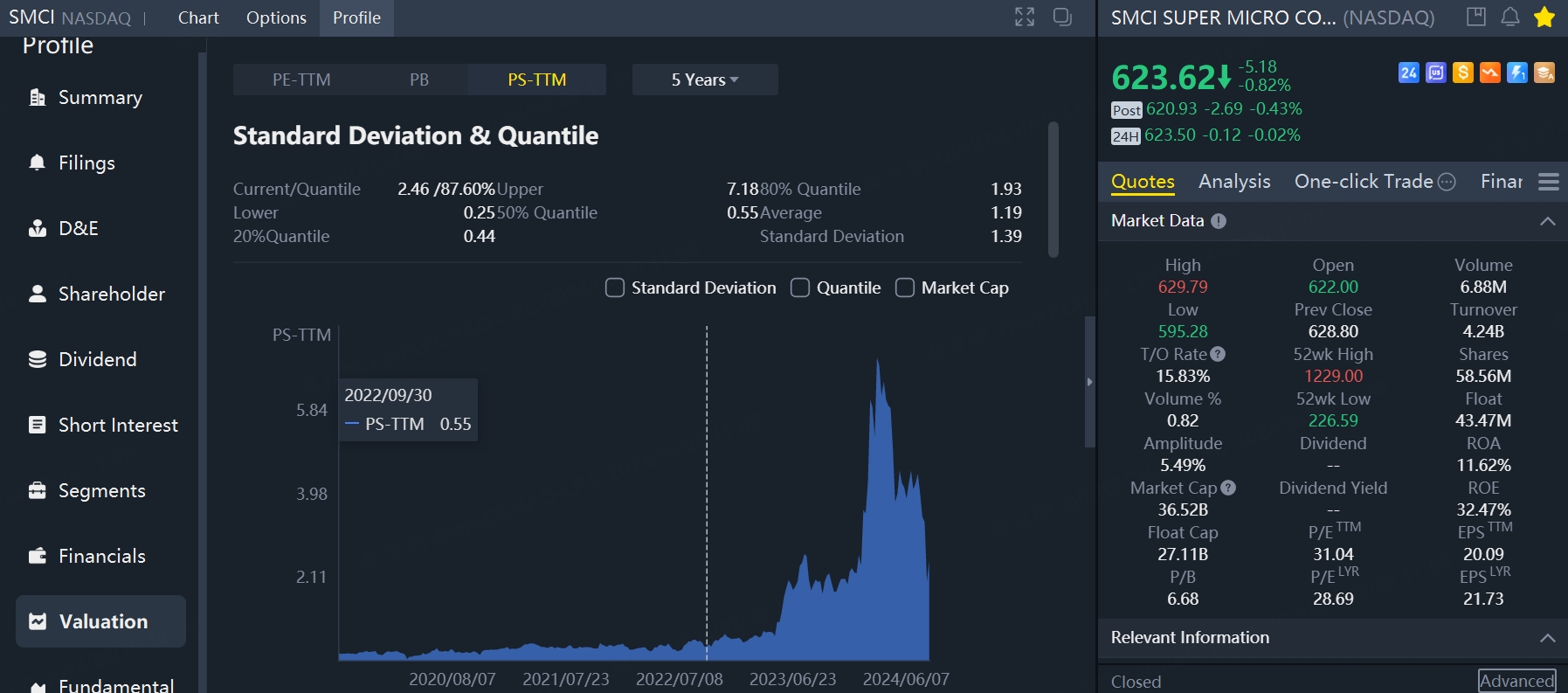Click the Post market price label
This screenshot has height=693, width=1568.
(1127, 110)
